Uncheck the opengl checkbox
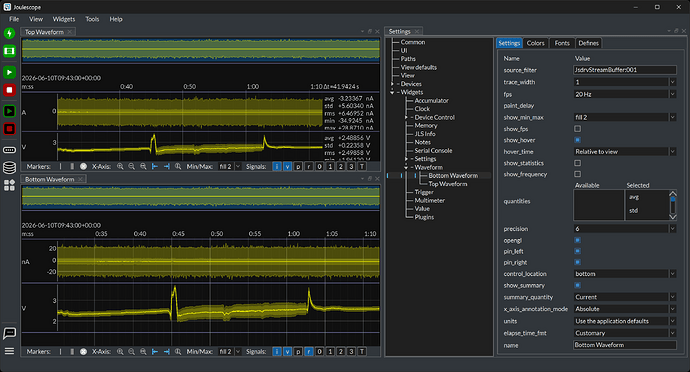Image resolution: width=690 pixels, height=372 pixels. 577,240
